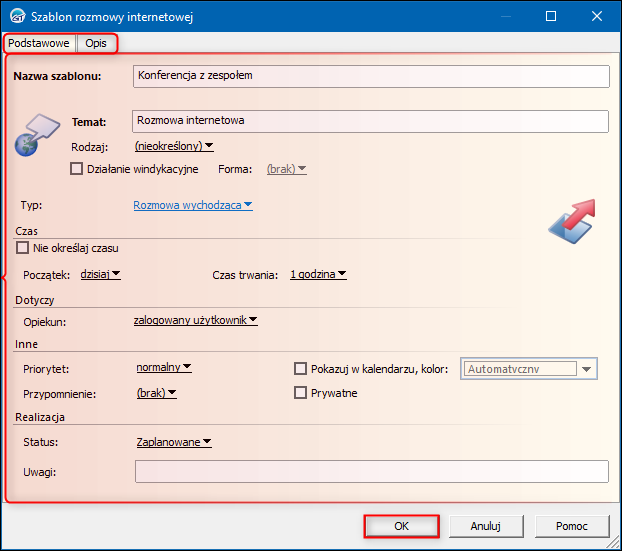Click the Anuluj button
This screenshot has width=622, height=551.
[x=486, y=526]
